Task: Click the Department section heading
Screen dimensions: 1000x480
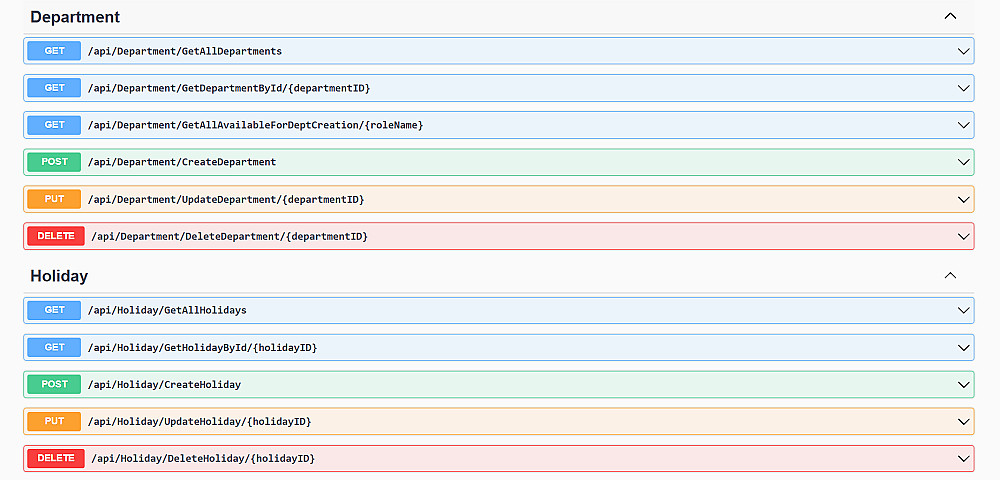Action: pyautogui.click(x=75, y=17)
